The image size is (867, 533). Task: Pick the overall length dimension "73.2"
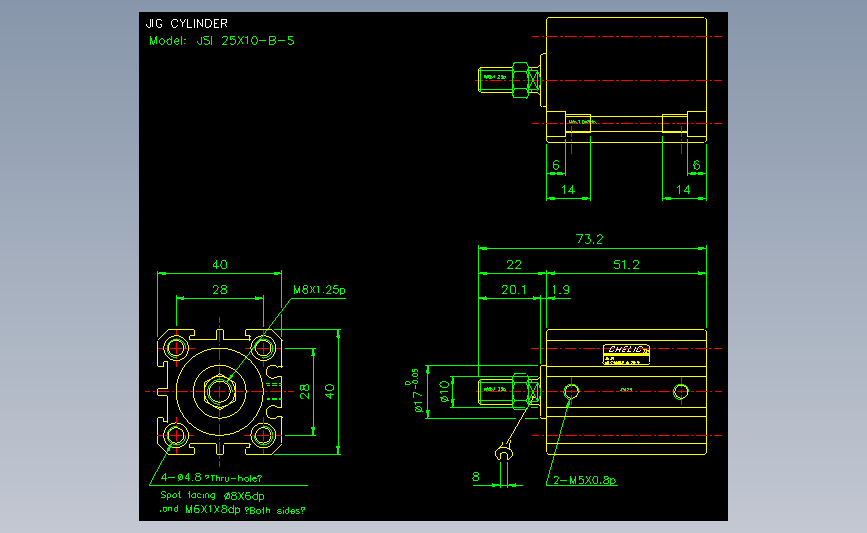(589, 239)
